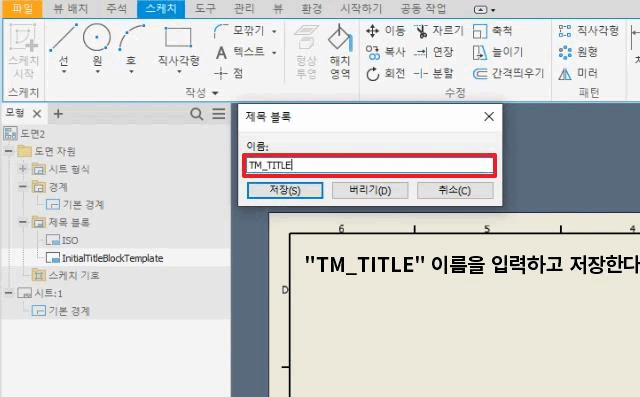Open the 텍스트 dropdown arrow
This screenshot has width=640, height=397.
tap(274, 53)
